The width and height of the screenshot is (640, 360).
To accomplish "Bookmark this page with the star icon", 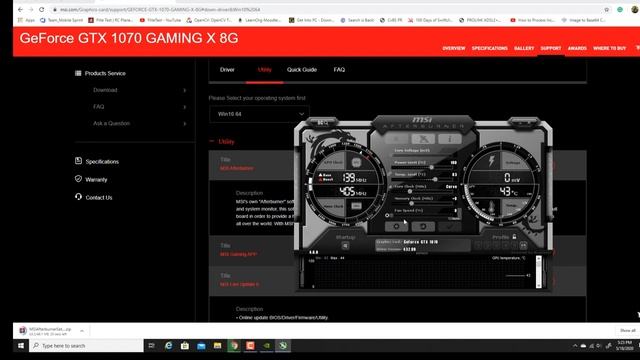I will click(x=607, y=9).
